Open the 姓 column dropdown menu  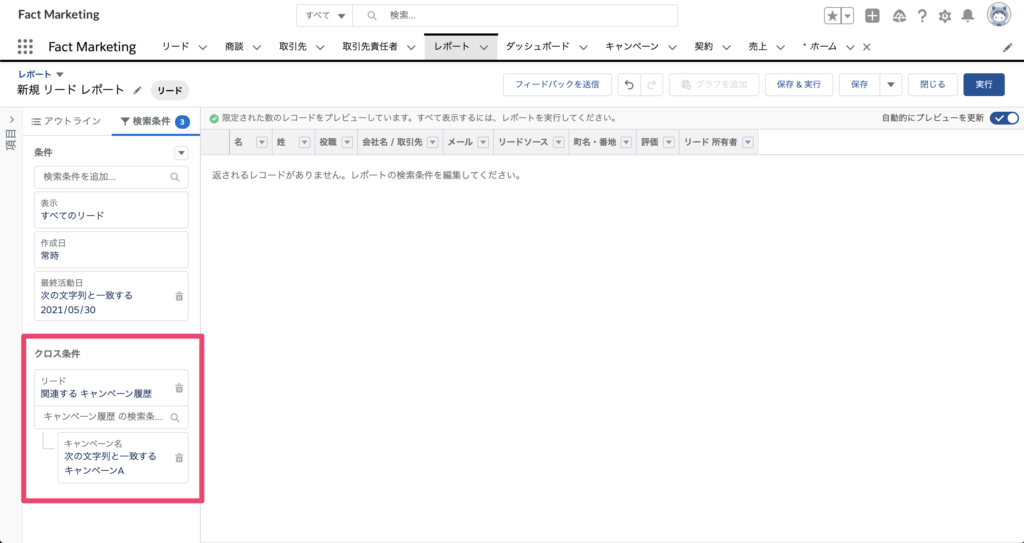point(304,142)
